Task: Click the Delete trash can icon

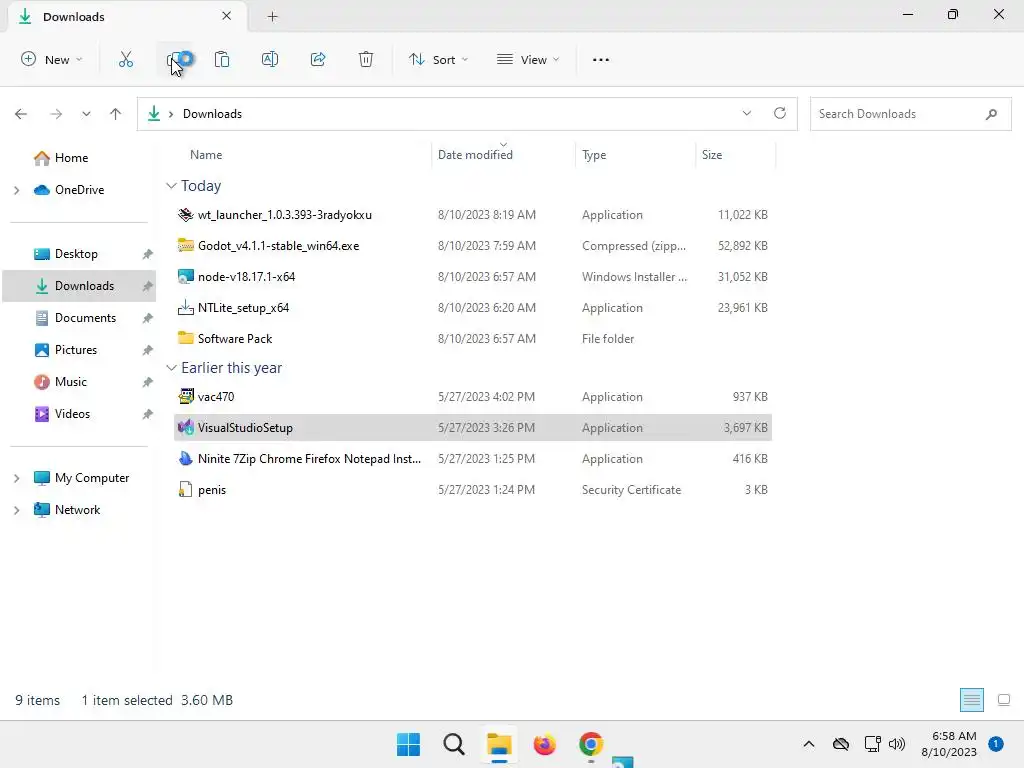Action: (x=366, y=59)
